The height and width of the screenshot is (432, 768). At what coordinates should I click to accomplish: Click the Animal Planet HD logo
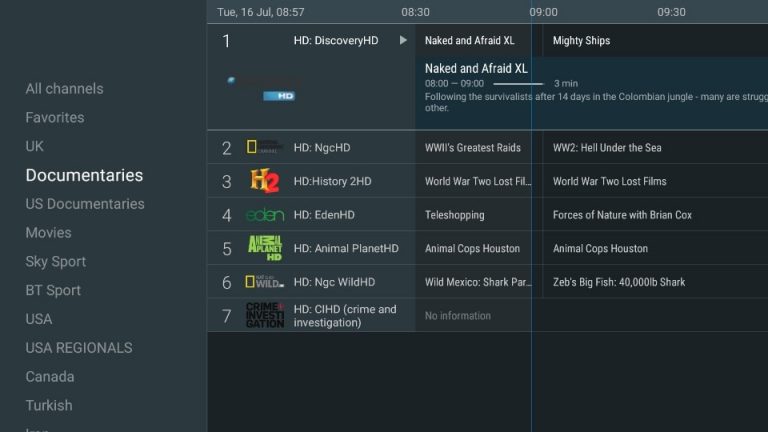(265, 248)
